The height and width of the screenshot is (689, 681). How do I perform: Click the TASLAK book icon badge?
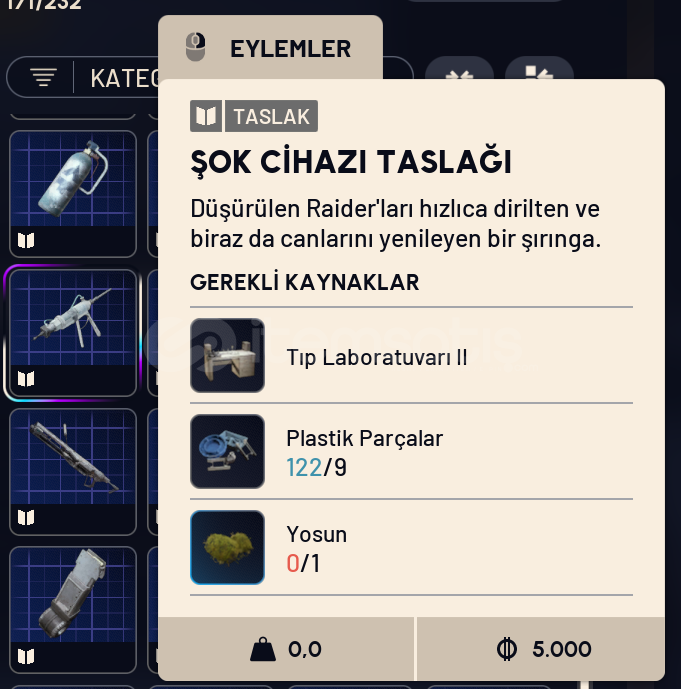tap(206, 116)
